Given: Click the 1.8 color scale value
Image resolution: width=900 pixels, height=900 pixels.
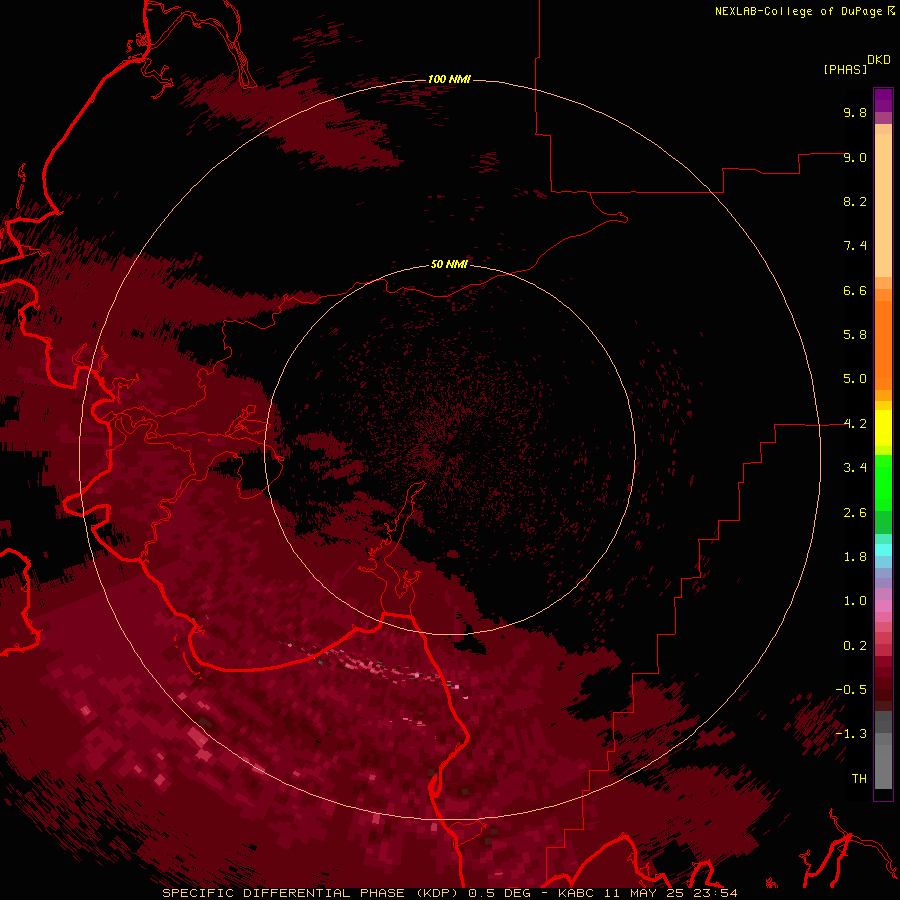Looking at the screenshot, I should (855, 557).
